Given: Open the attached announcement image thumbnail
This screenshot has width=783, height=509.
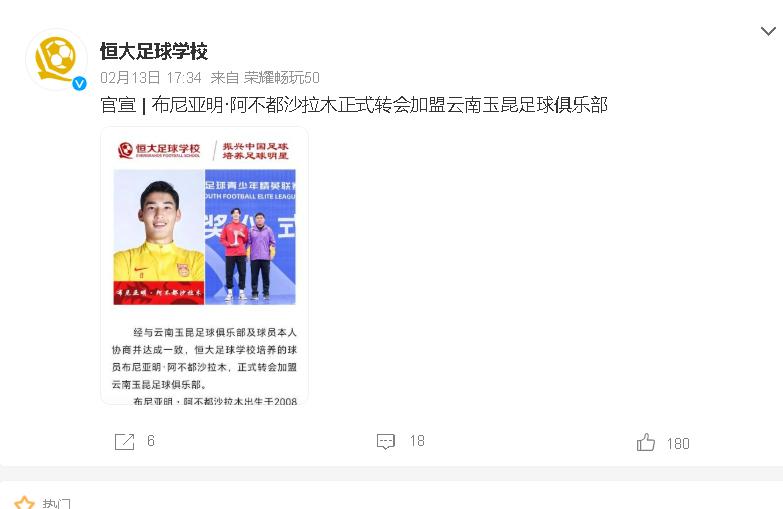Looking at the screenshot, I should pyautogui.click(x=204, y=265).
